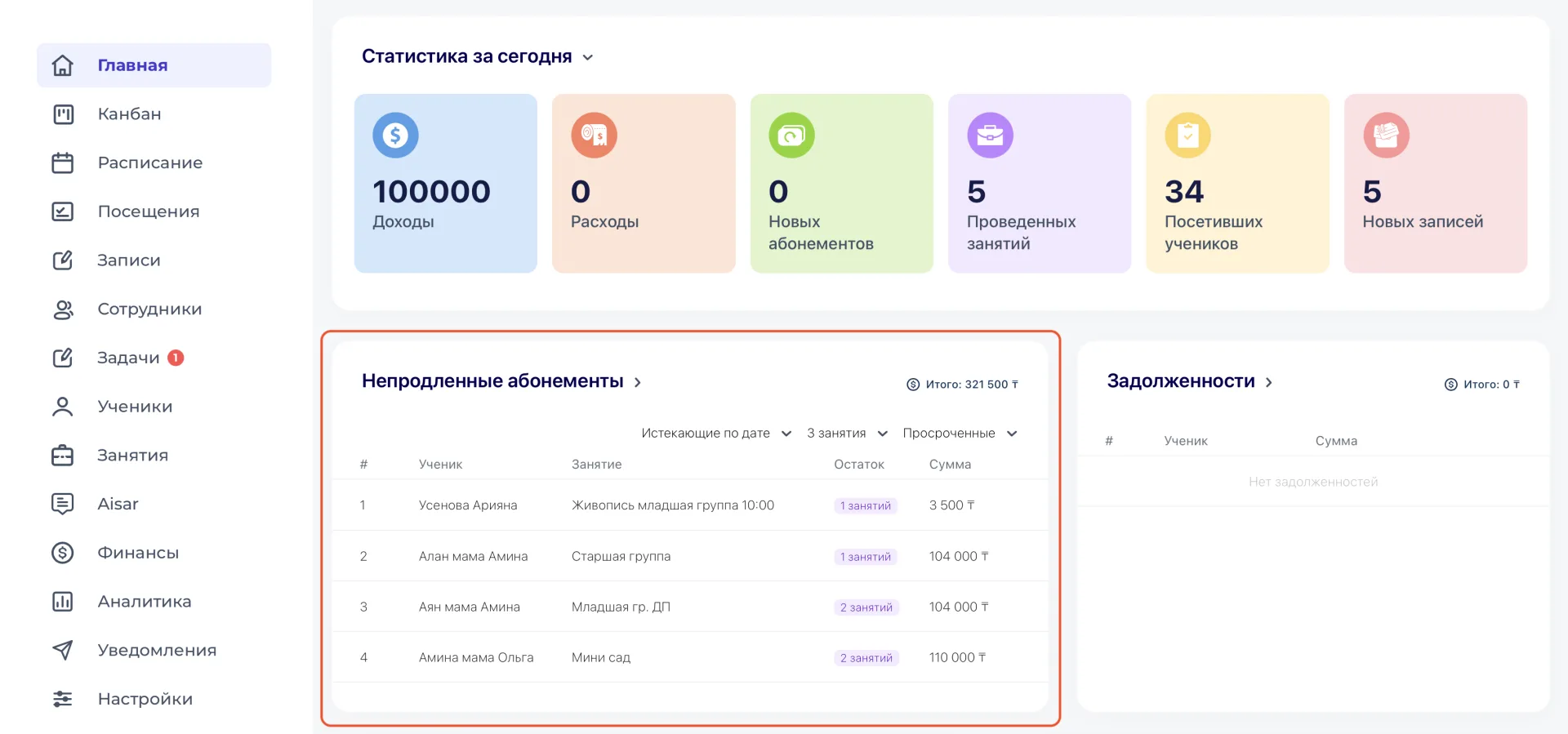Click the Уведомления paper plane icon
This screenshot has width=1568, height=734.
point(63,650)
